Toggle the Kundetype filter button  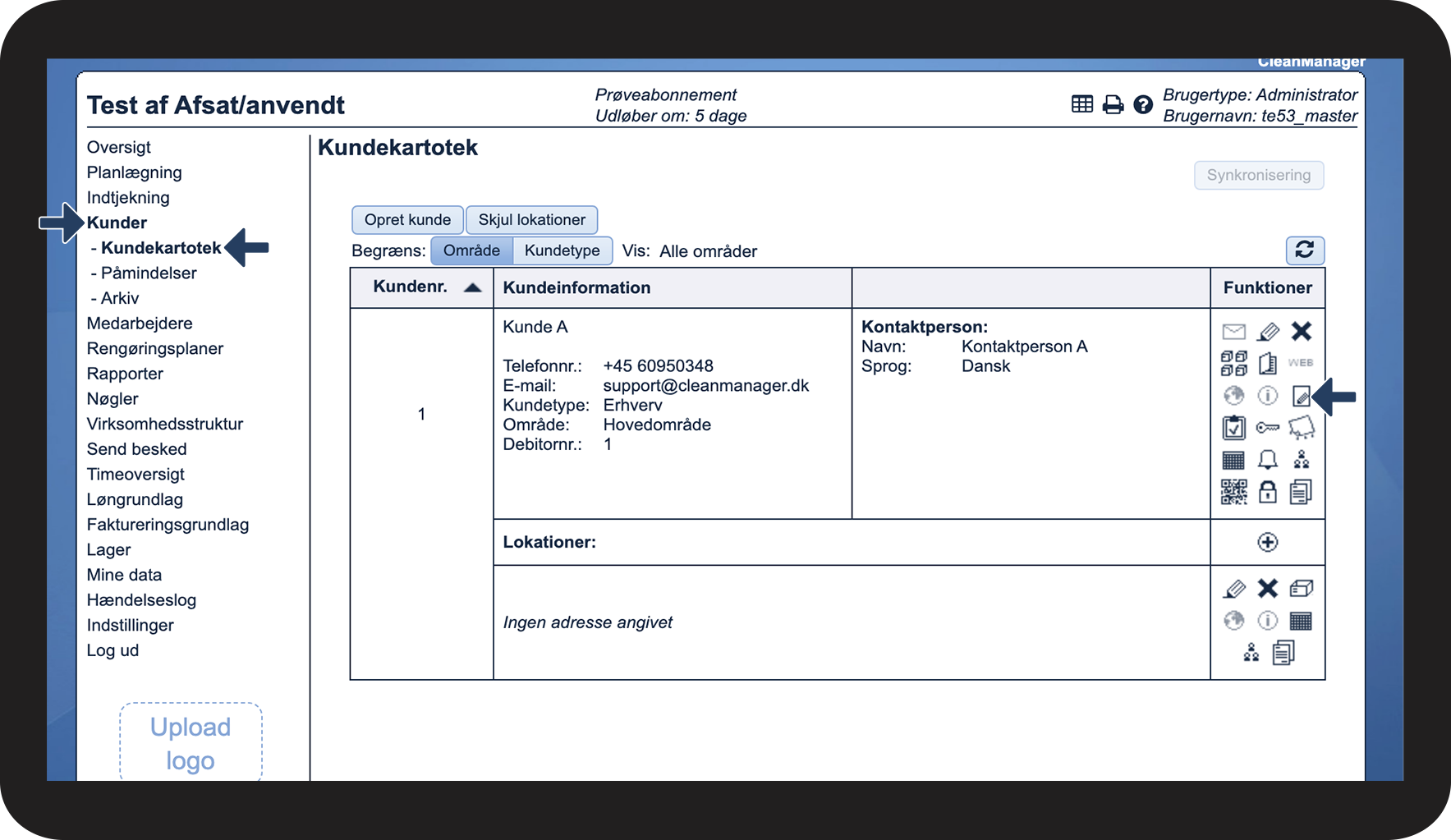tap(562, 250)
